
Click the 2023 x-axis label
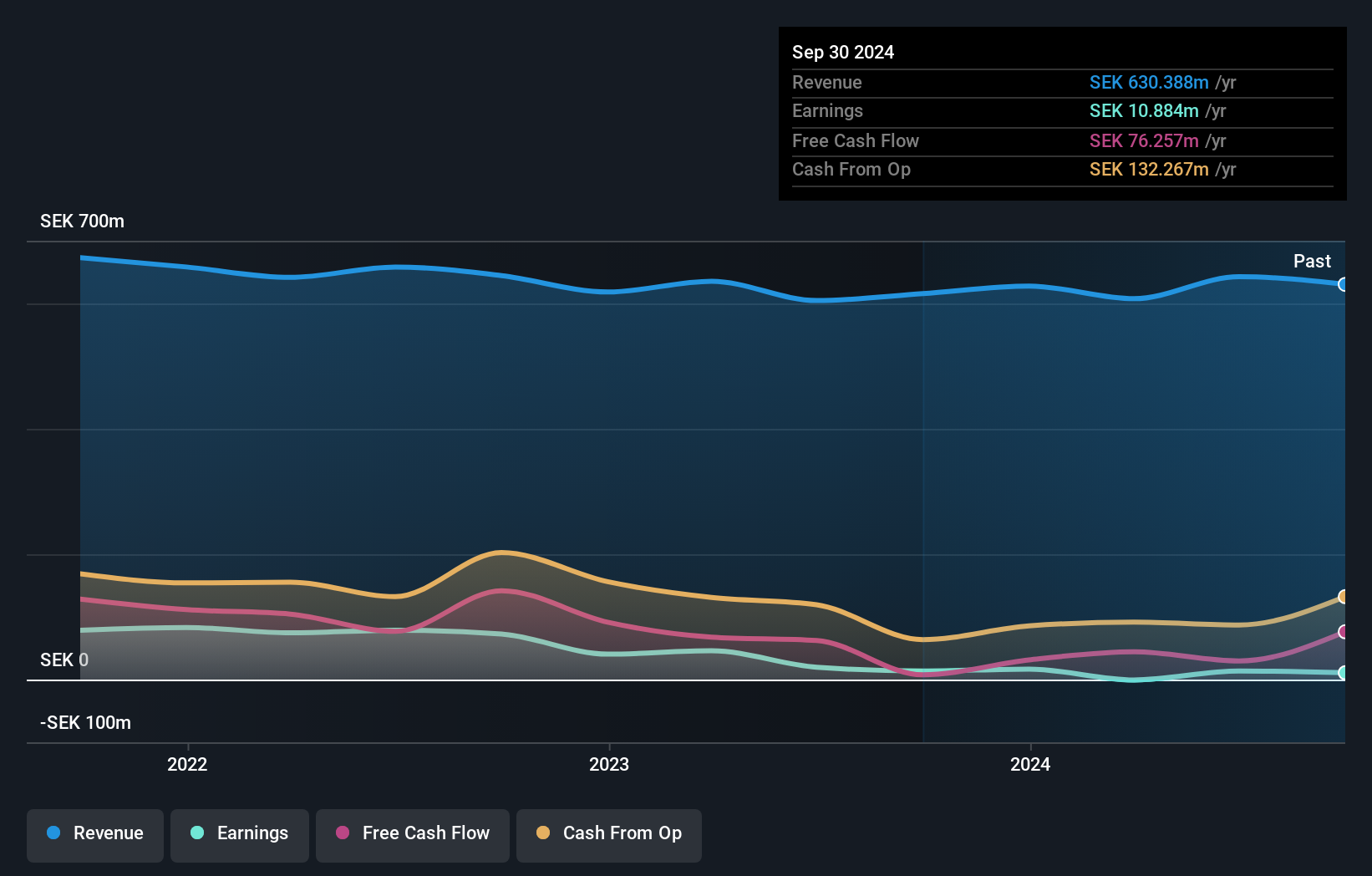[x=609, y=764]
